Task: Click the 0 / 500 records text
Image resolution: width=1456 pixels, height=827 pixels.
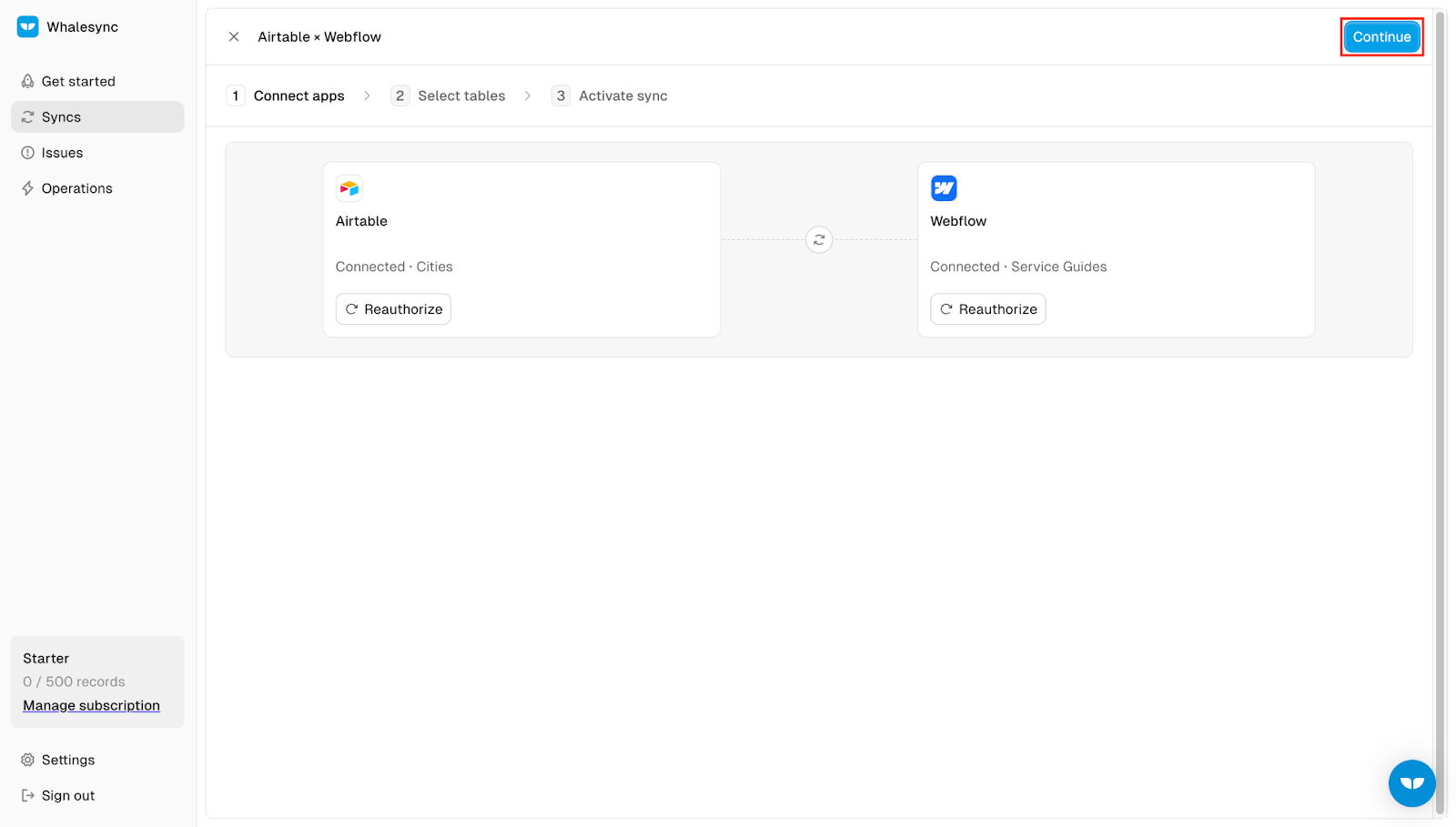Action: point(74,681)
